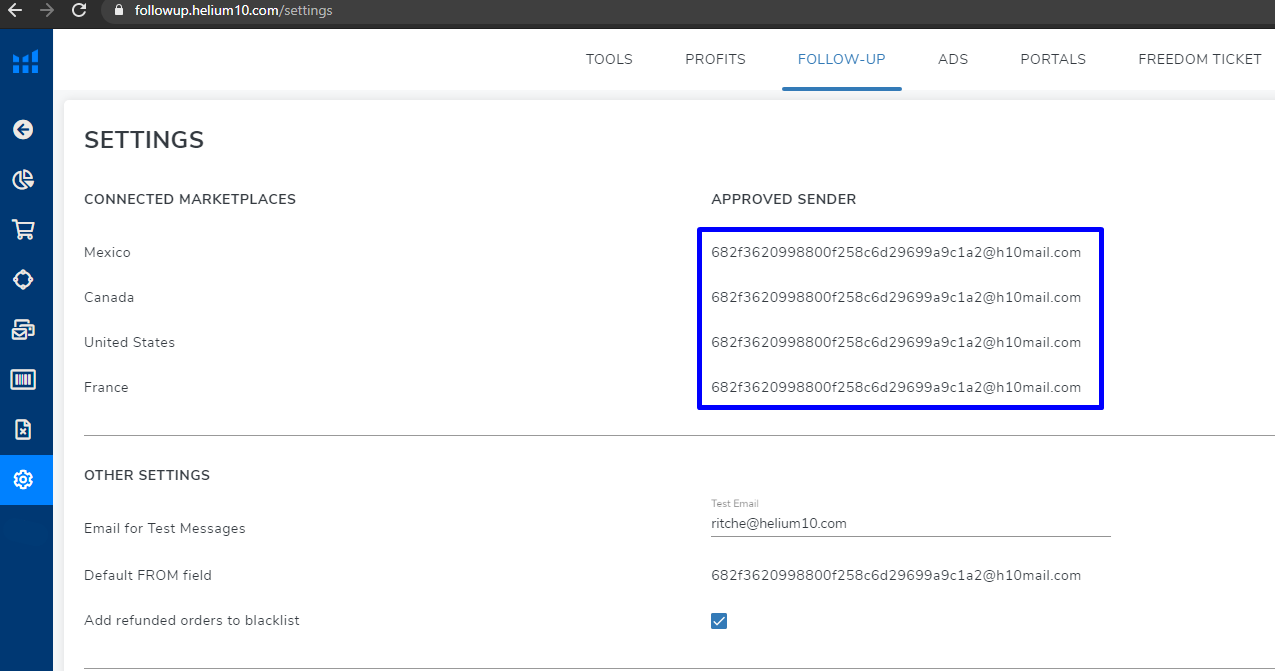Click the back arrow sidebar icon
Image resolution: width=1275 pixels, height=671 pixels.
(x=23, y=129)
